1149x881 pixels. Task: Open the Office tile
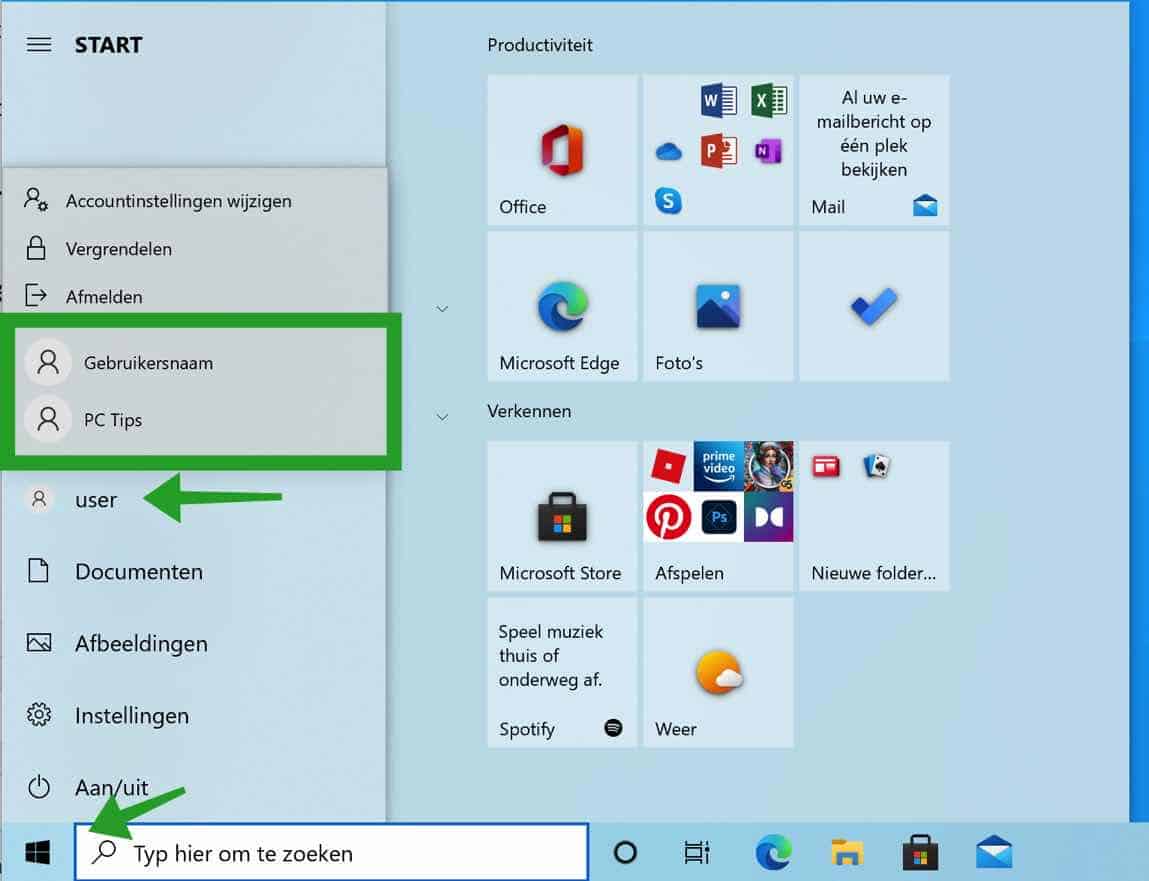point(561,150)
